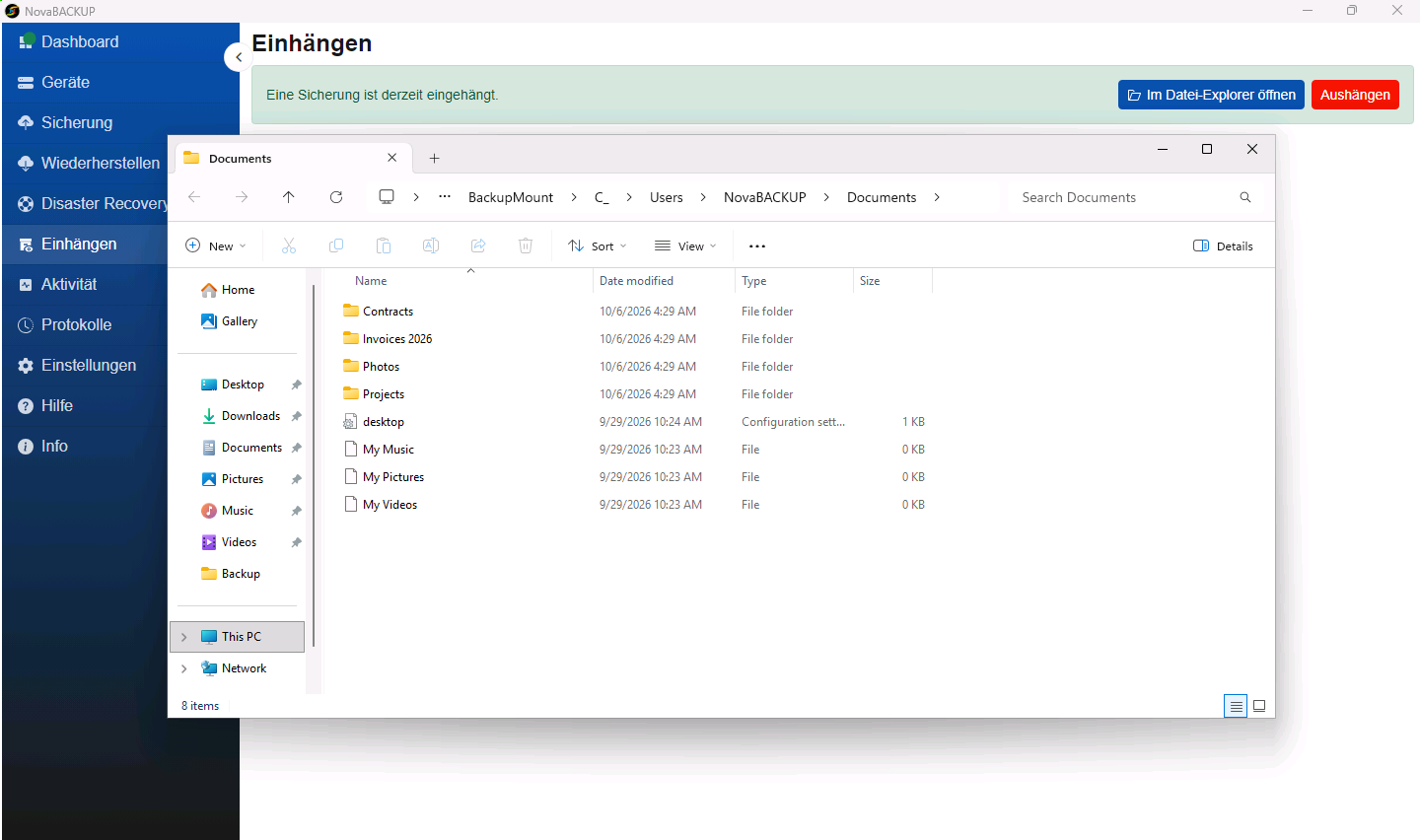Expand the Network tree node

click(184, 668)
